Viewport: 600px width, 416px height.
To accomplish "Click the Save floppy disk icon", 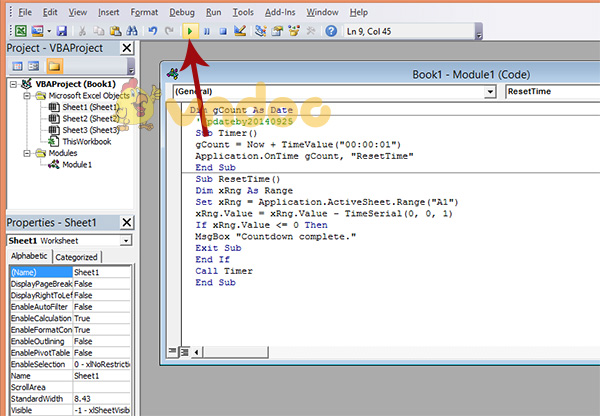I will point(62,31).
